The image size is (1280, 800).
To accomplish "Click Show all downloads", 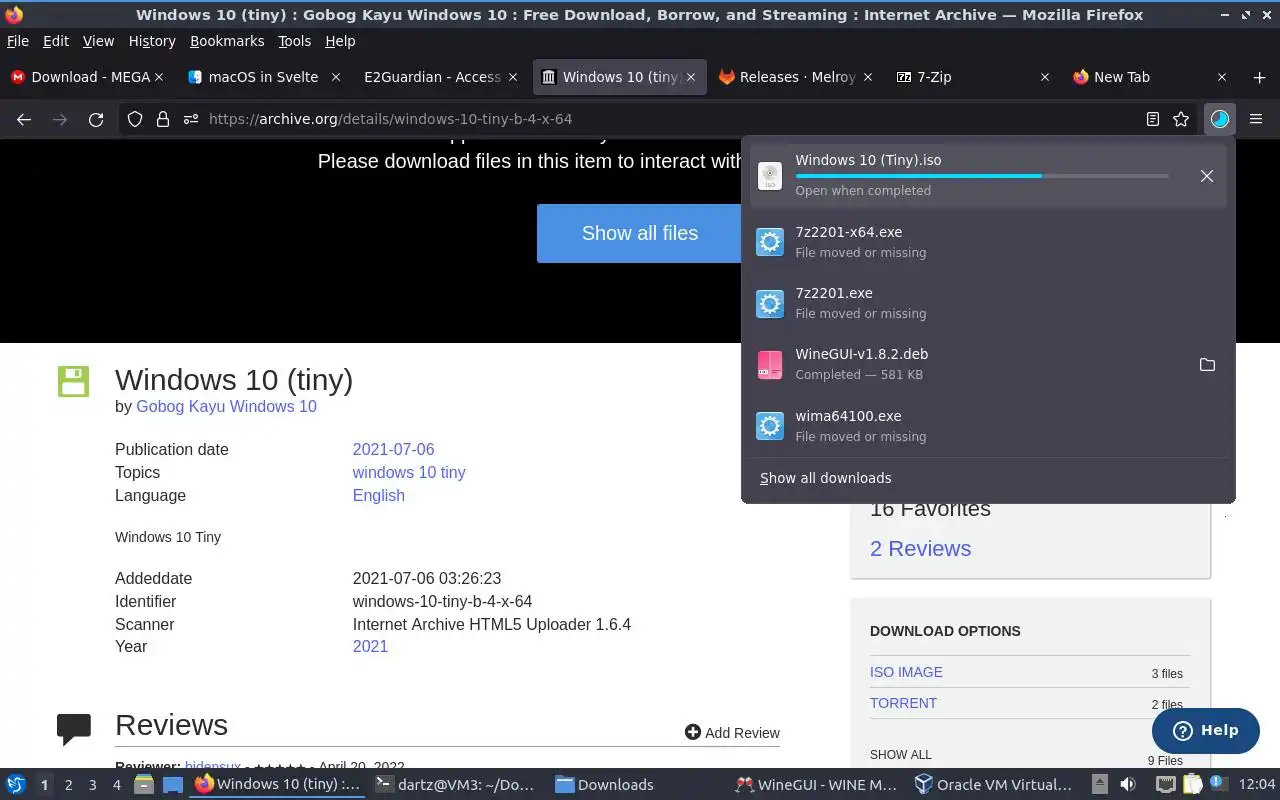I will pos(826,478).
